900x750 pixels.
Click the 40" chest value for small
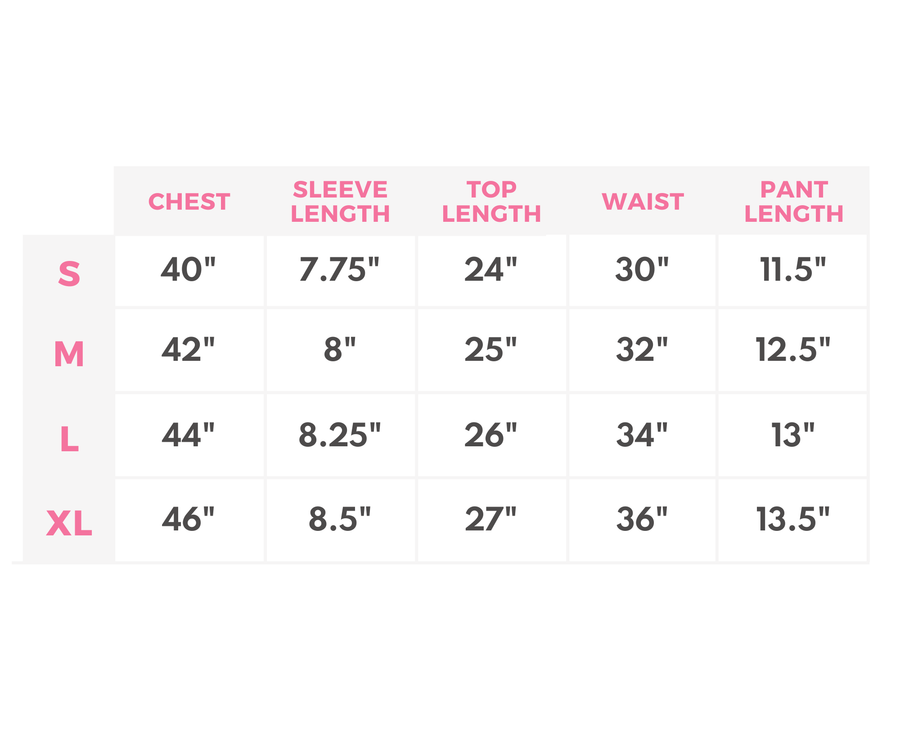pos(189,270)
